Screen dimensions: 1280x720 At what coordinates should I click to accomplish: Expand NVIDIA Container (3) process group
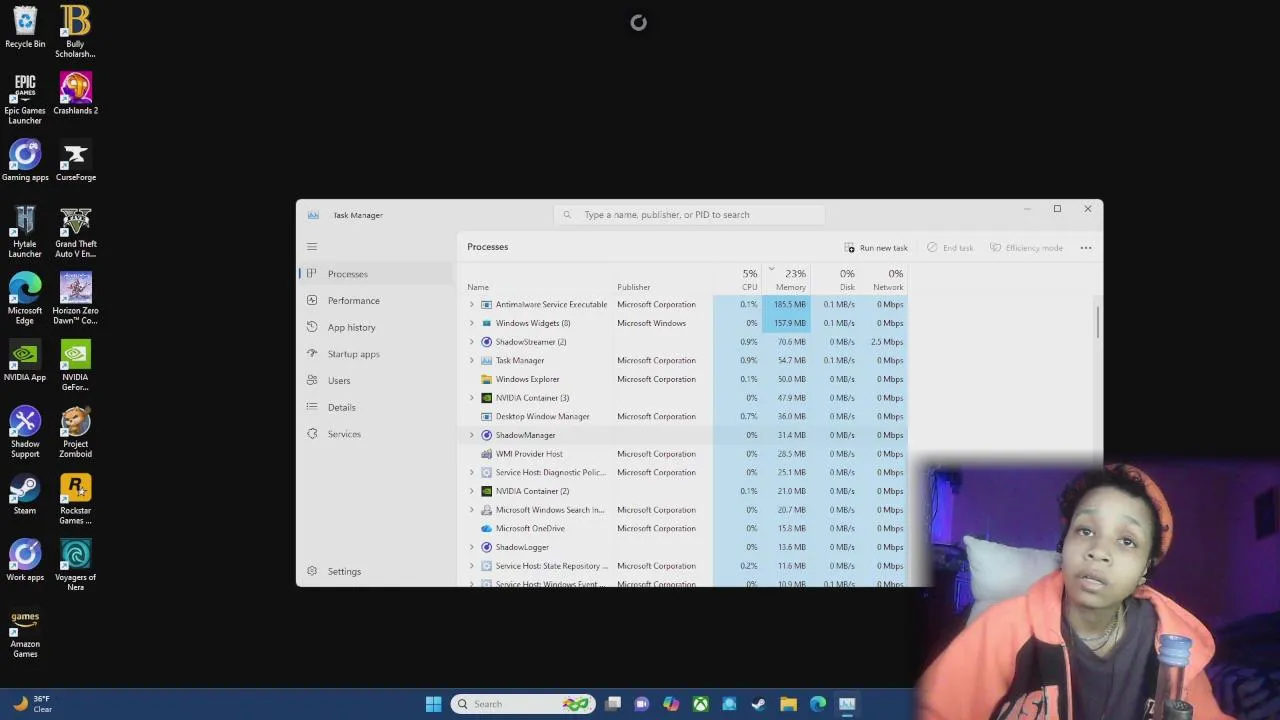point(472,398)
